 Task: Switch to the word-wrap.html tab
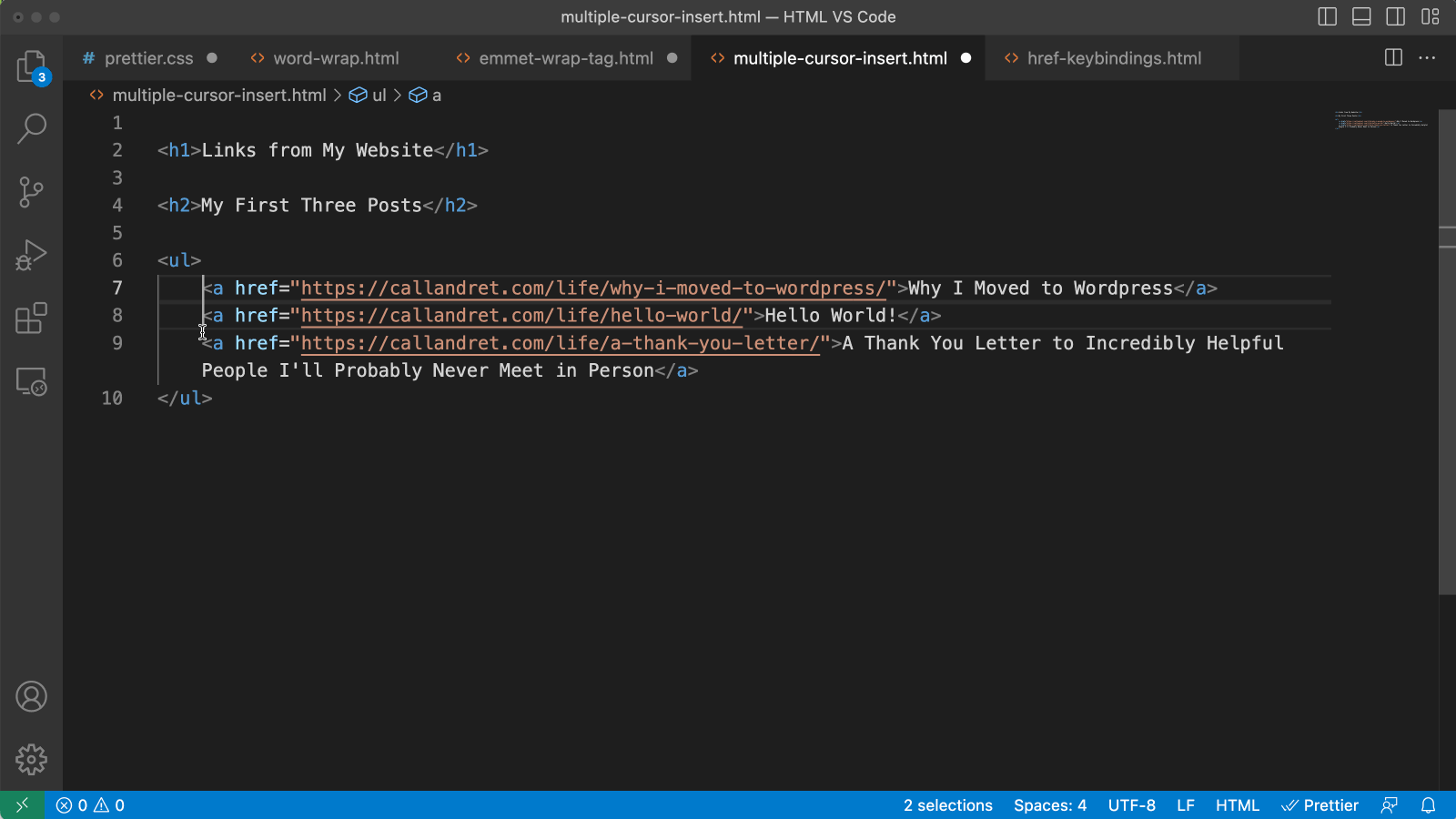click(x=336, y=58)
